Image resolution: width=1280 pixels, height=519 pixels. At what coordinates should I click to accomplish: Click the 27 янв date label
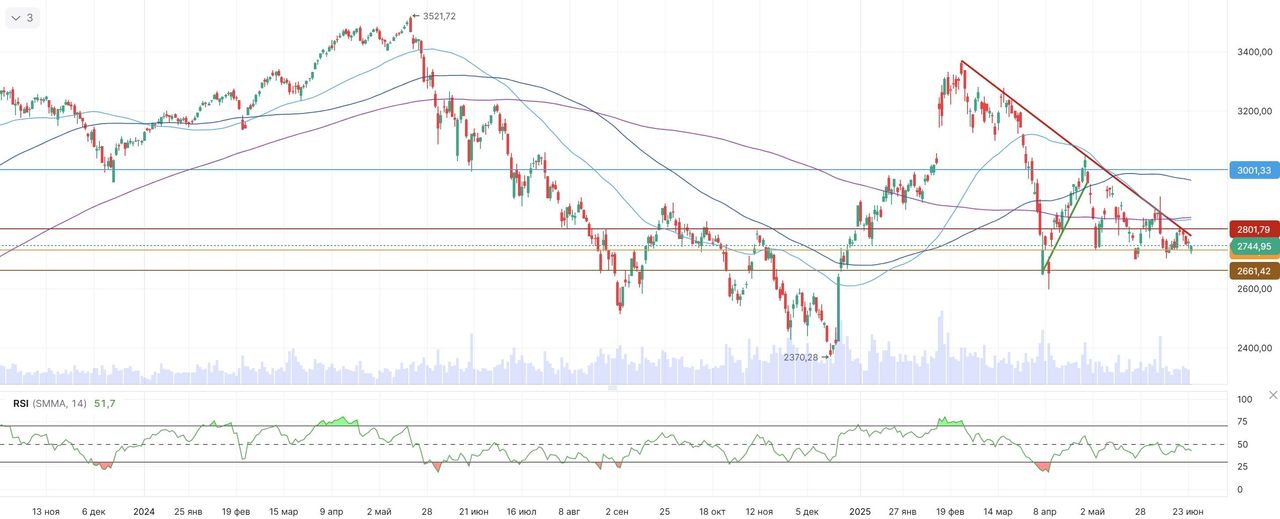coord(902,511)
